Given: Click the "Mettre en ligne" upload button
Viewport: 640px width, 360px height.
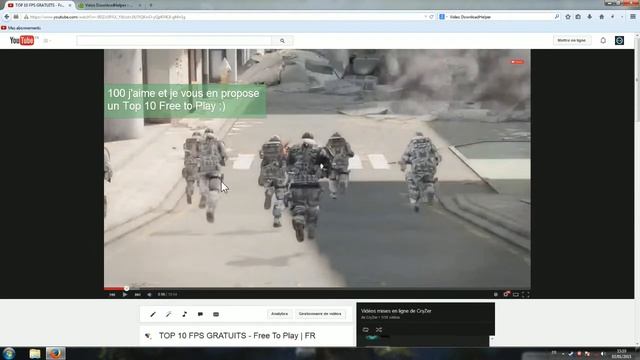Looking at the screenshot, I should tap(571, 40).
